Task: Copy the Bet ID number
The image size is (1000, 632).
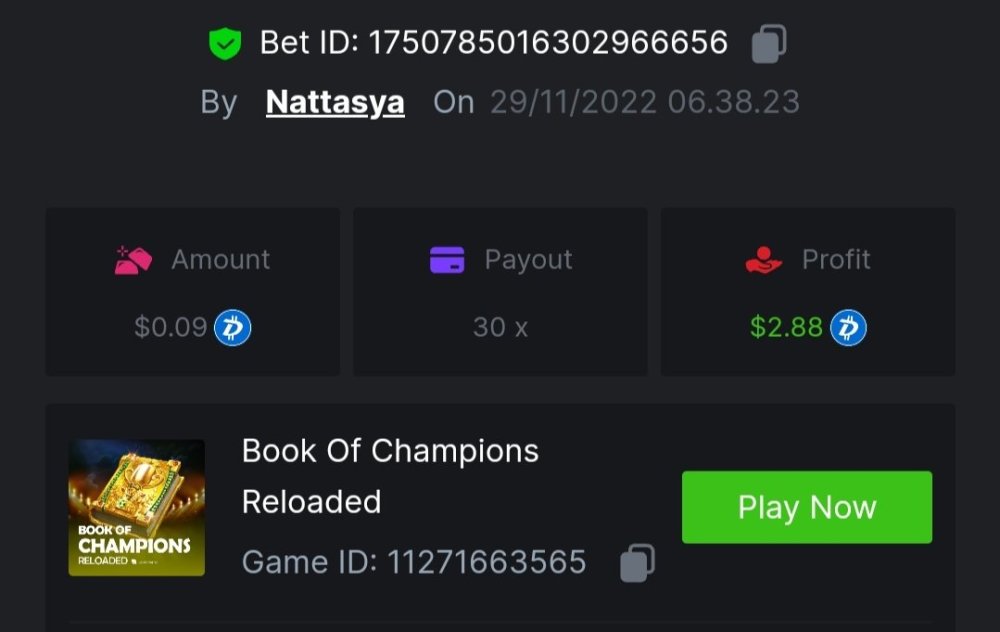Action: (x=768, y=43)
